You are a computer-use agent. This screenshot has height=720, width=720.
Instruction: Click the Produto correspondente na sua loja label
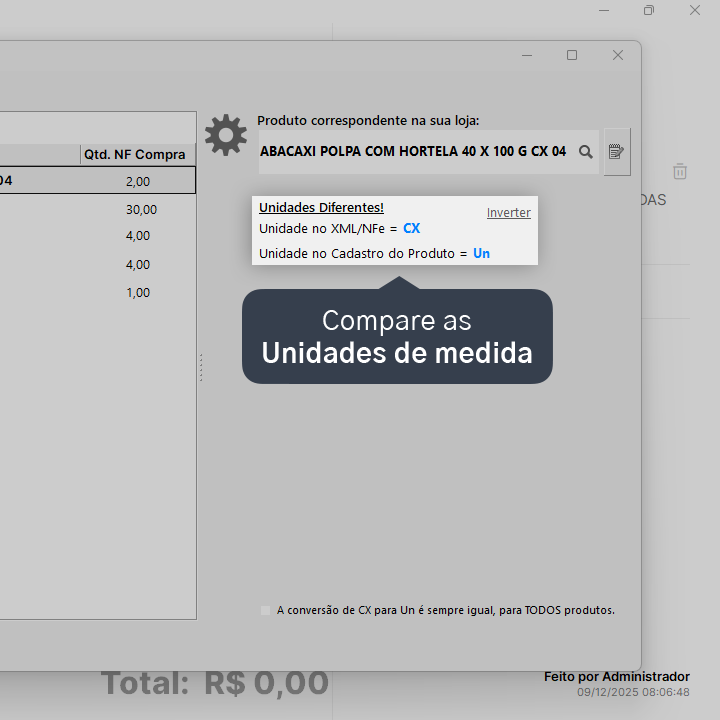(368, 121)
